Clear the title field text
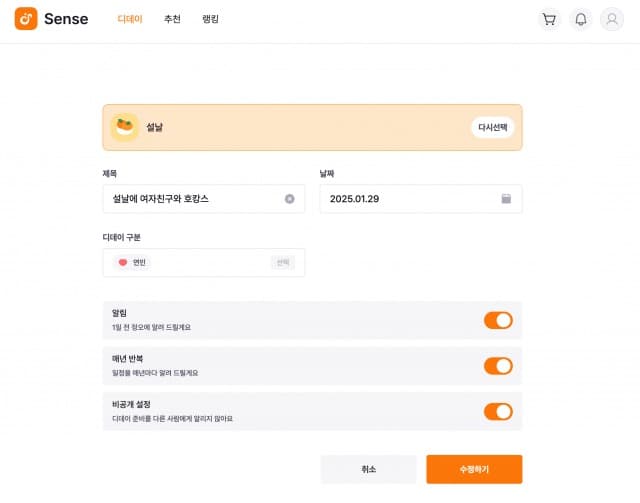 [x=290, y=199]
